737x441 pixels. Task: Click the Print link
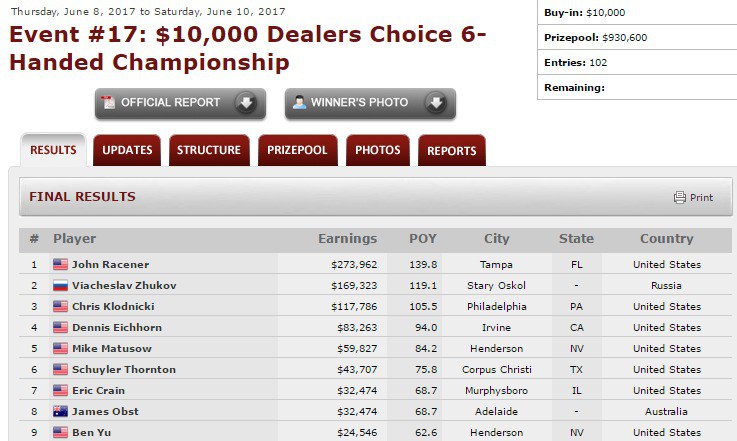pyautogui.click(x=701, y=198)
